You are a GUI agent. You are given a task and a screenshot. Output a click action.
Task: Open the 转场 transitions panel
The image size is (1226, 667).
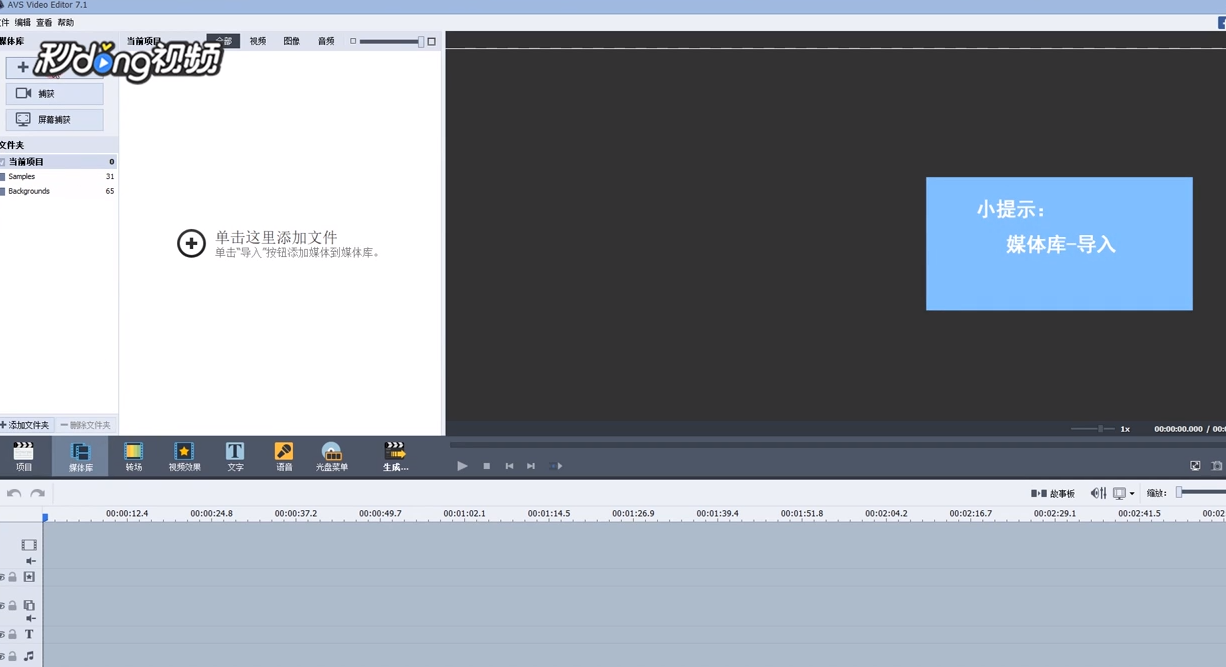[133, 456]
